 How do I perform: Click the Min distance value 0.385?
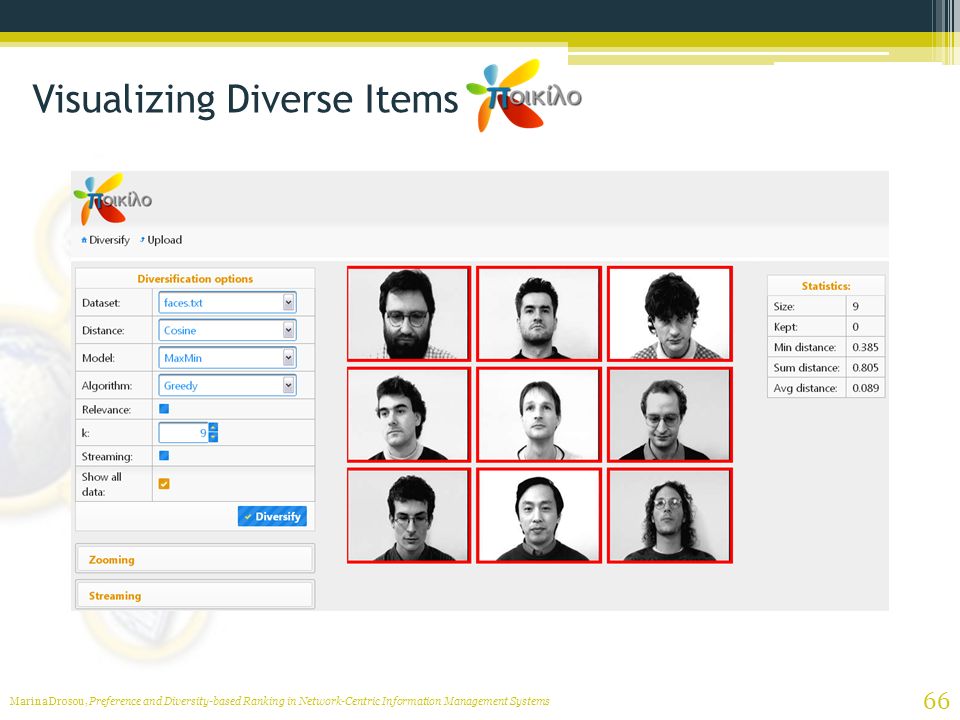click(865, 347)
